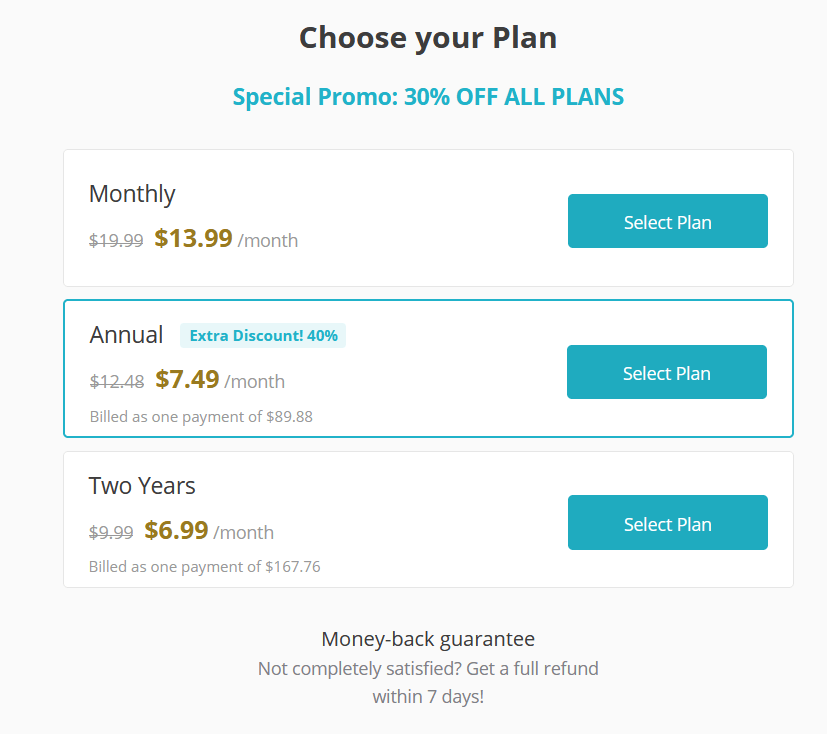Click the Choose your Plan heading

tap(428, 38)
